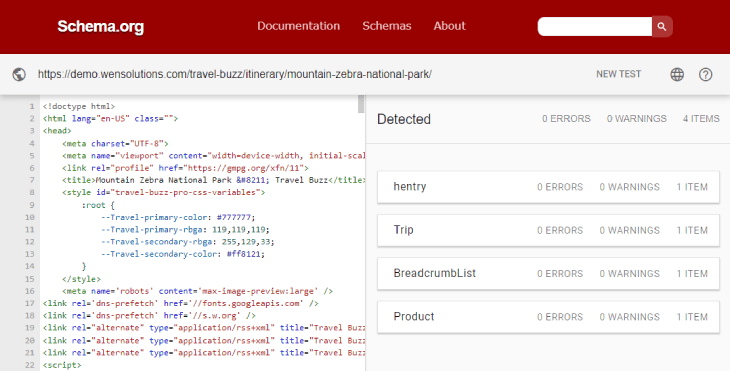Click the --Travel-primary-rbga line
This screenshot has width=730, height=371.
185,229
